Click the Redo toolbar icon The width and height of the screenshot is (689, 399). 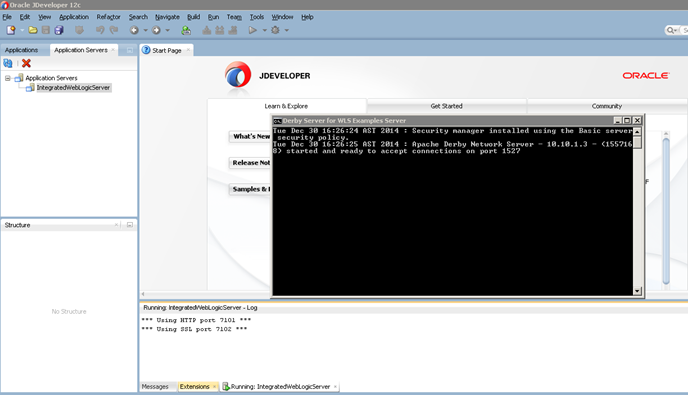click(114, 30)
